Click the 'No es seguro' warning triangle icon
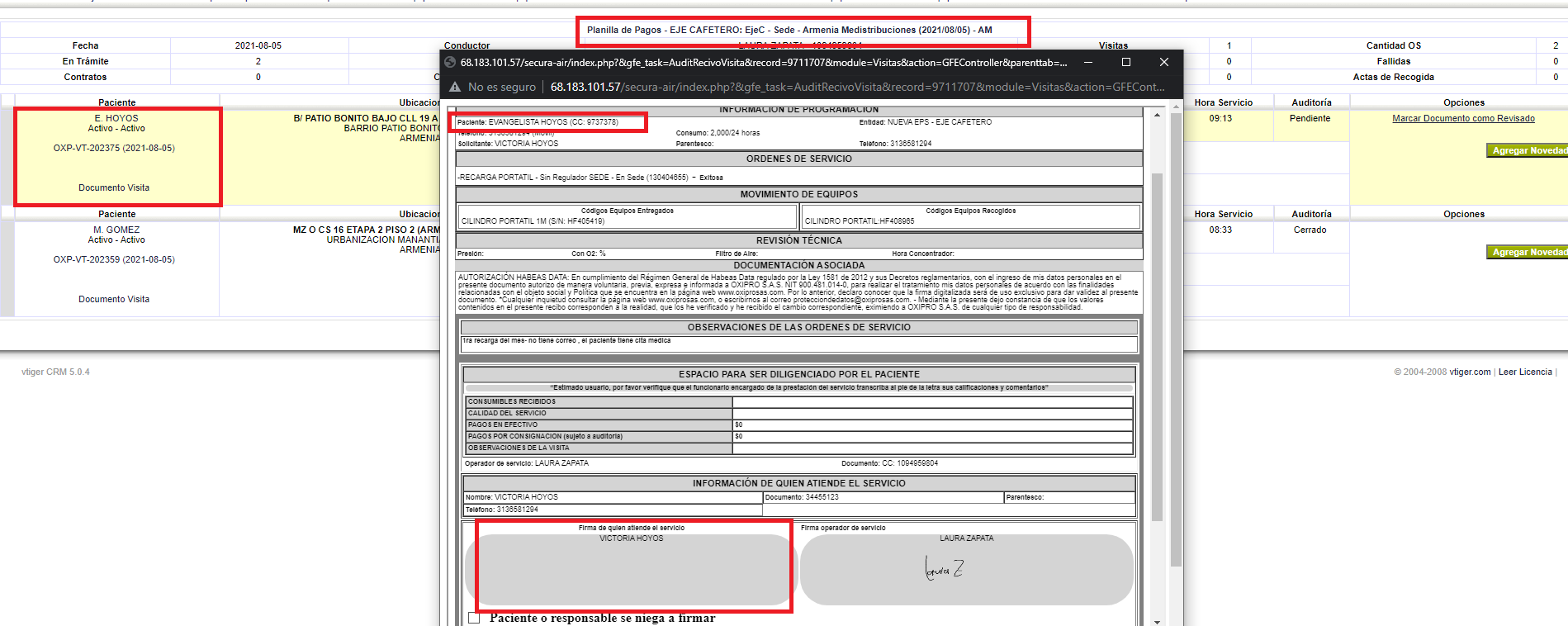The width and height of the screenshot is (1568, 626). coord(455,87)
